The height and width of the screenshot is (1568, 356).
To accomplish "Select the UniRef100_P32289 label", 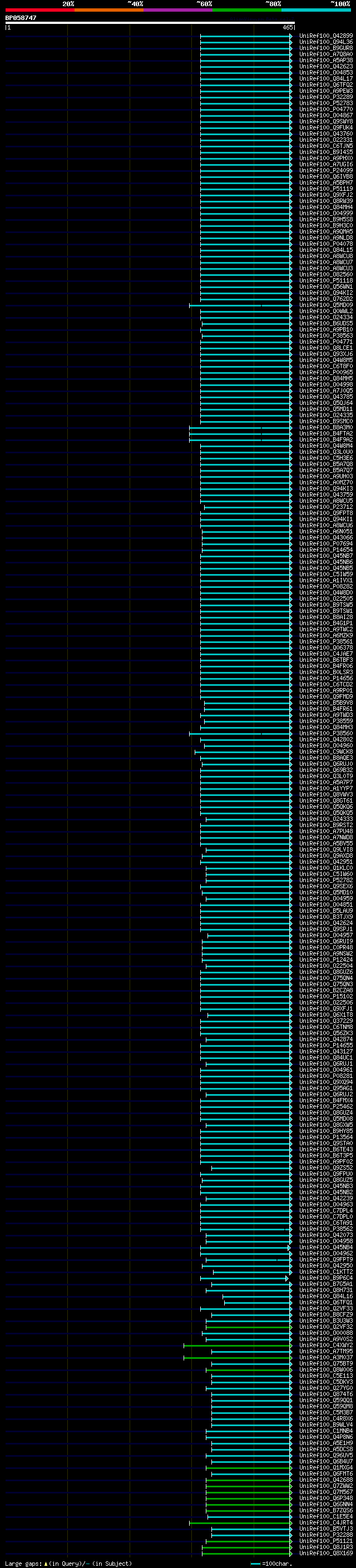I will (x=325, y=97).
